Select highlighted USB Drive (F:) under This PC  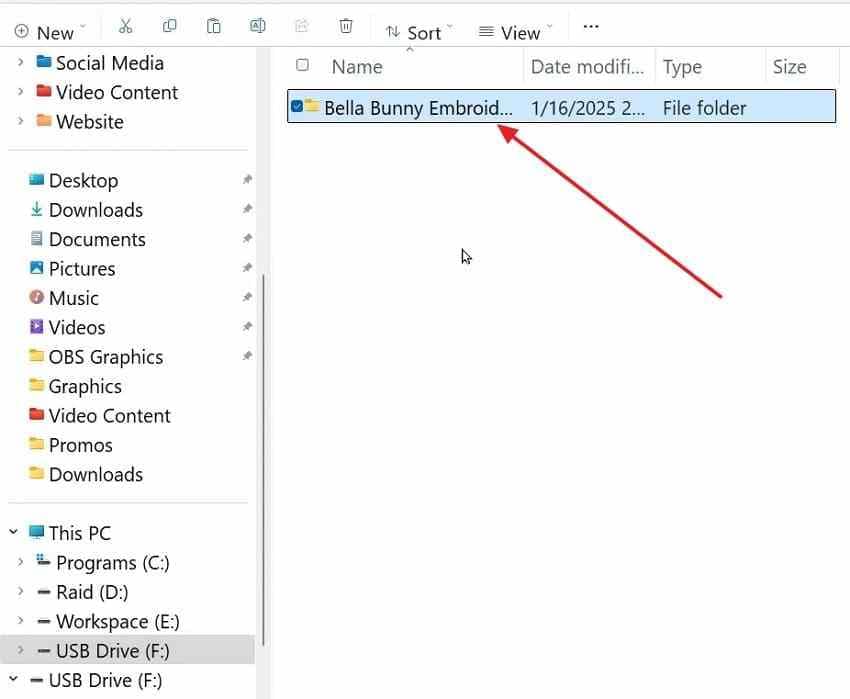113,651
